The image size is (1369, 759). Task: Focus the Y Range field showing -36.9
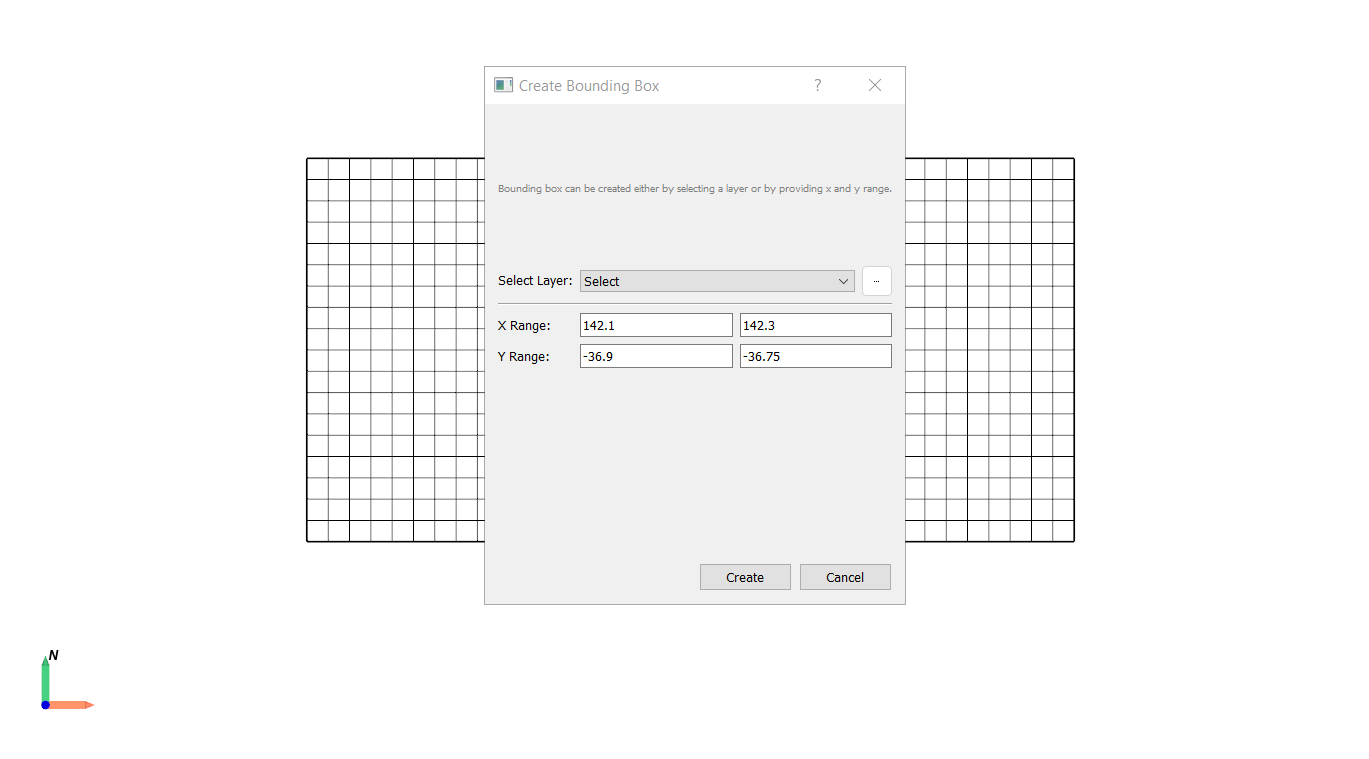click(656, 356)
